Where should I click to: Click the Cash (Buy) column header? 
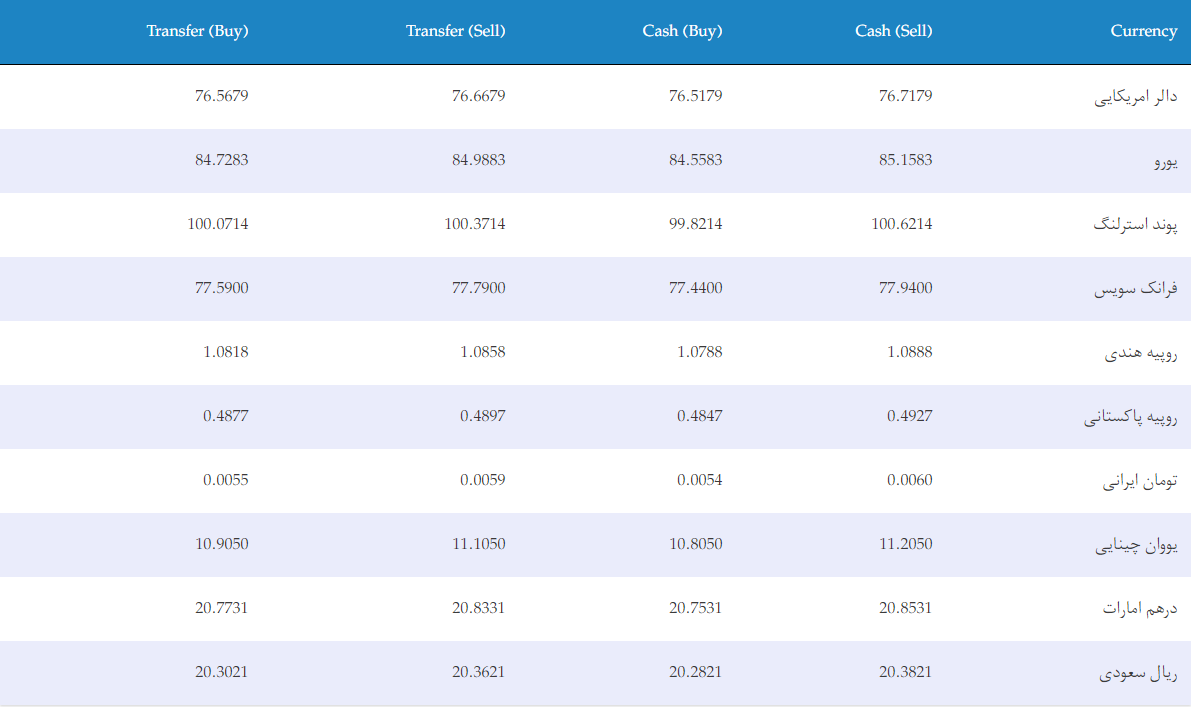682,31
